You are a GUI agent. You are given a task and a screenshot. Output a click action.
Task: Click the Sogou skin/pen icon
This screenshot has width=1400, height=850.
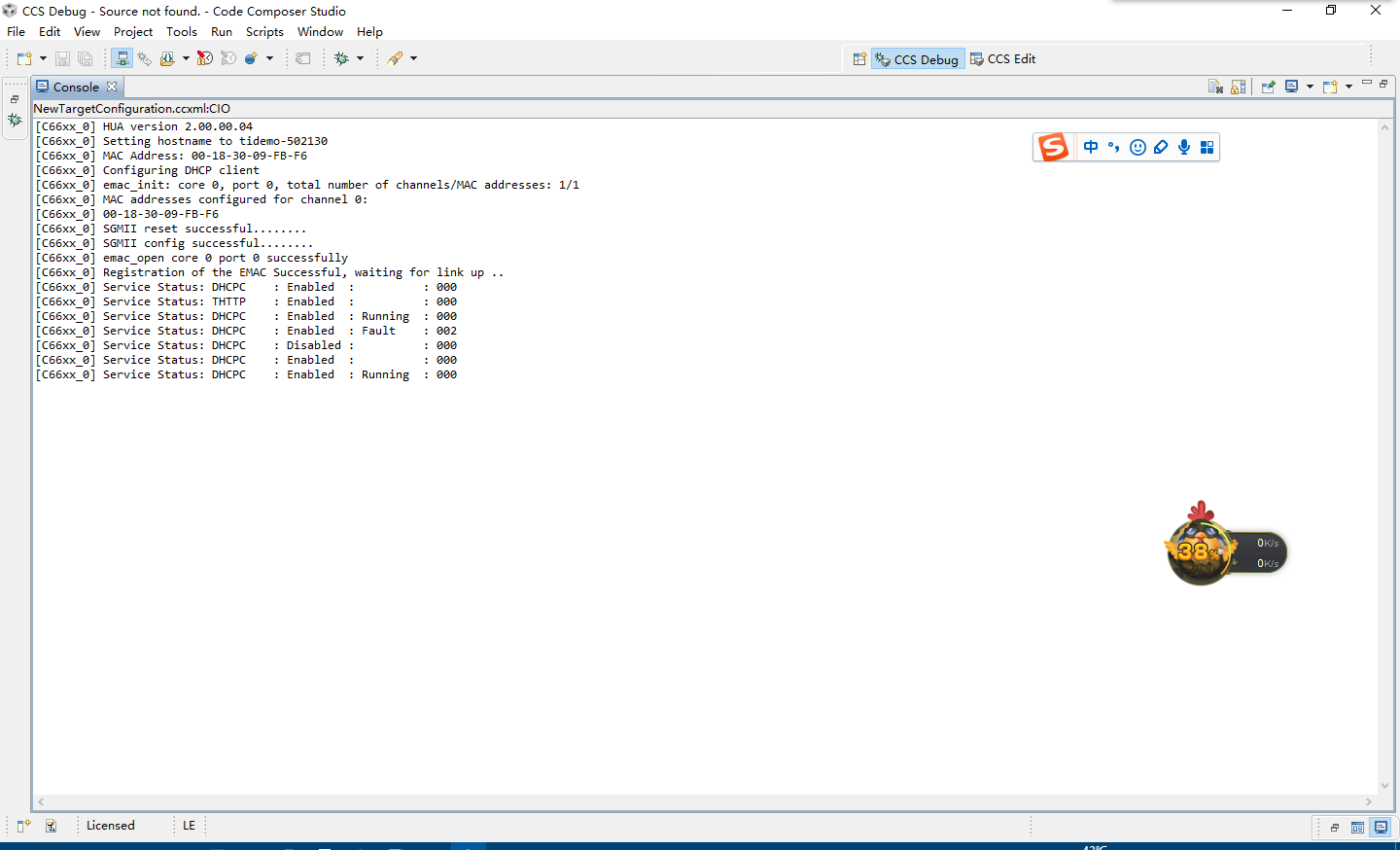tap(1161, 147)
